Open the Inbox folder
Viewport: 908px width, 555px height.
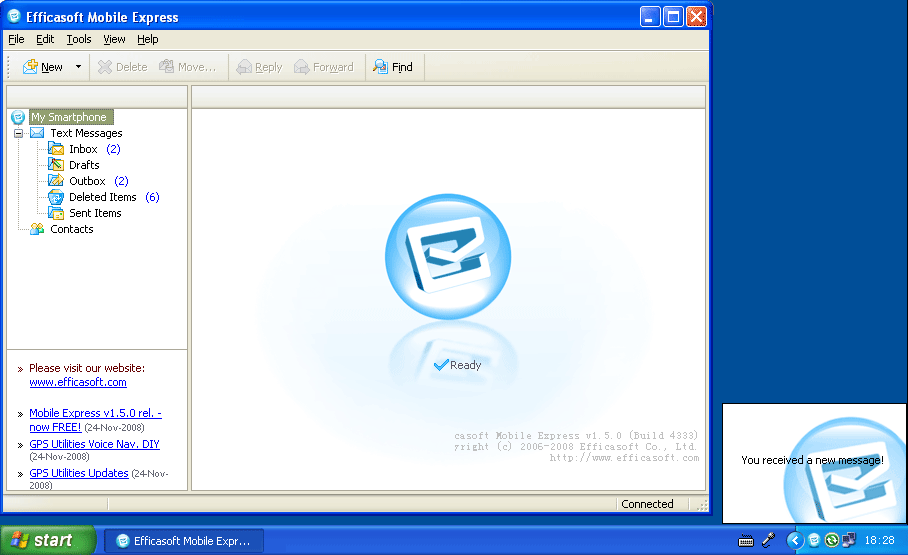tap(83, 149)
